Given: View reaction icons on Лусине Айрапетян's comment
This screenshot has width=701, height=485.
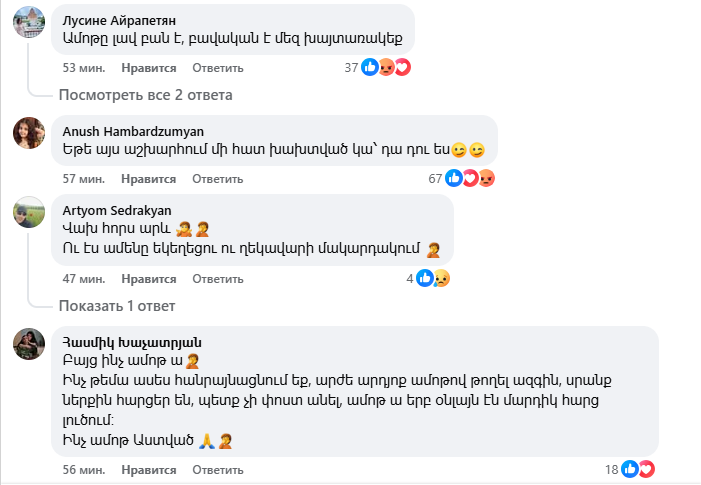Looking at the screenshot, I should 387,68.
